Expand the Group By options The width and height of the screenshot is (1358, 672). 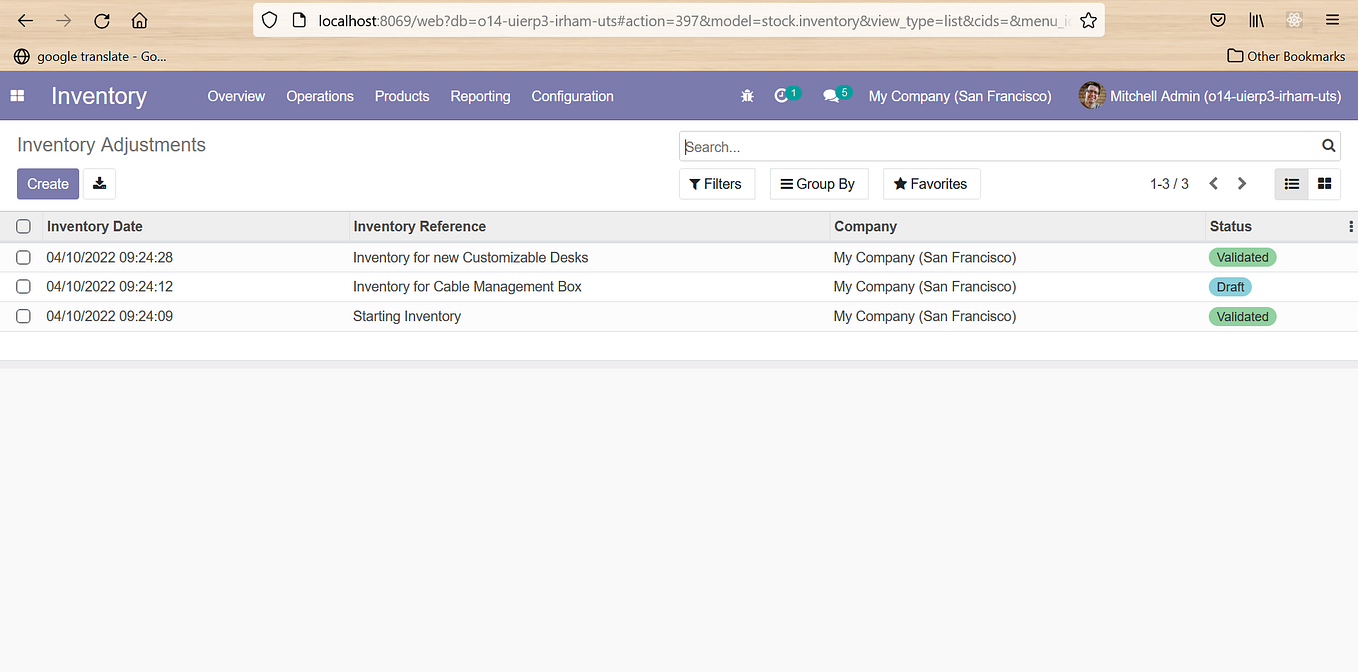[819, 183]
